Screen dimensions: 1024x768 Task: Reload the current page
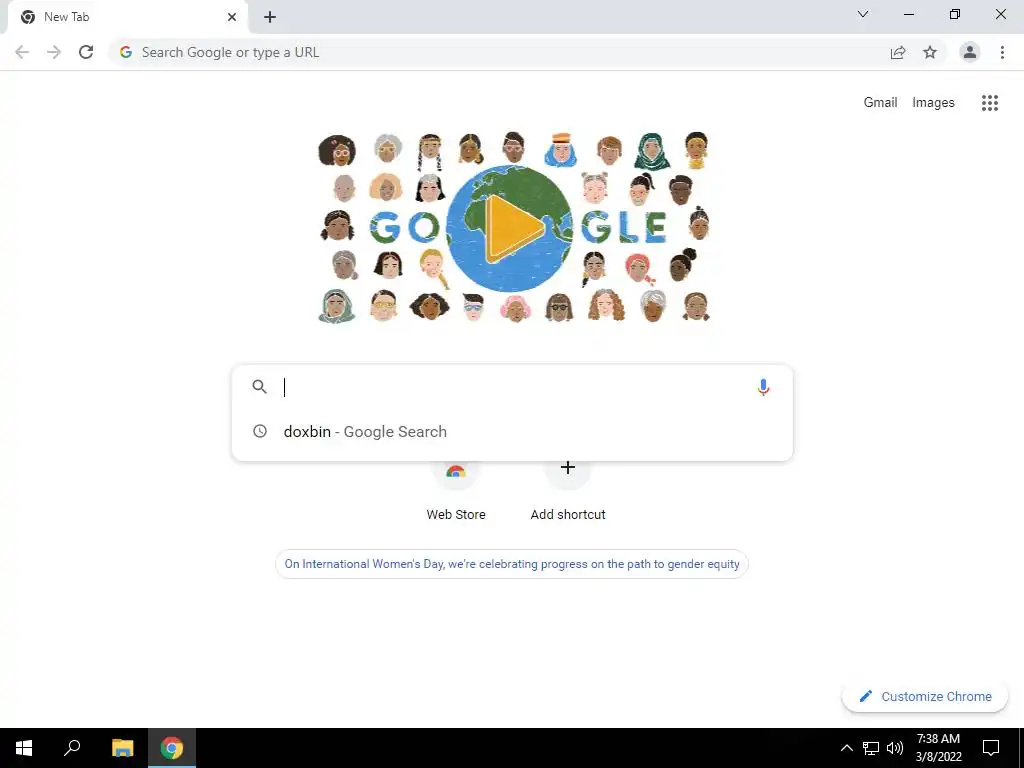[86, 52]
